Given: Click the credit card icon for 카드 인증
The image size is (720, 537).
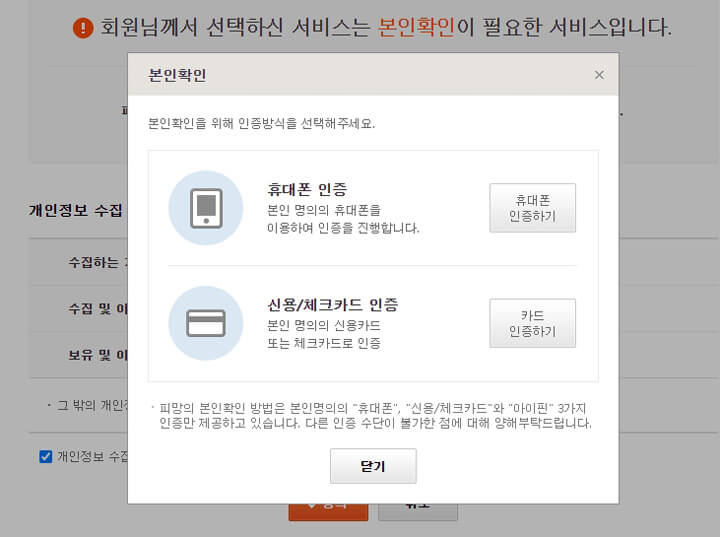Looking at the screenshot, I should [x=206, y=323].
